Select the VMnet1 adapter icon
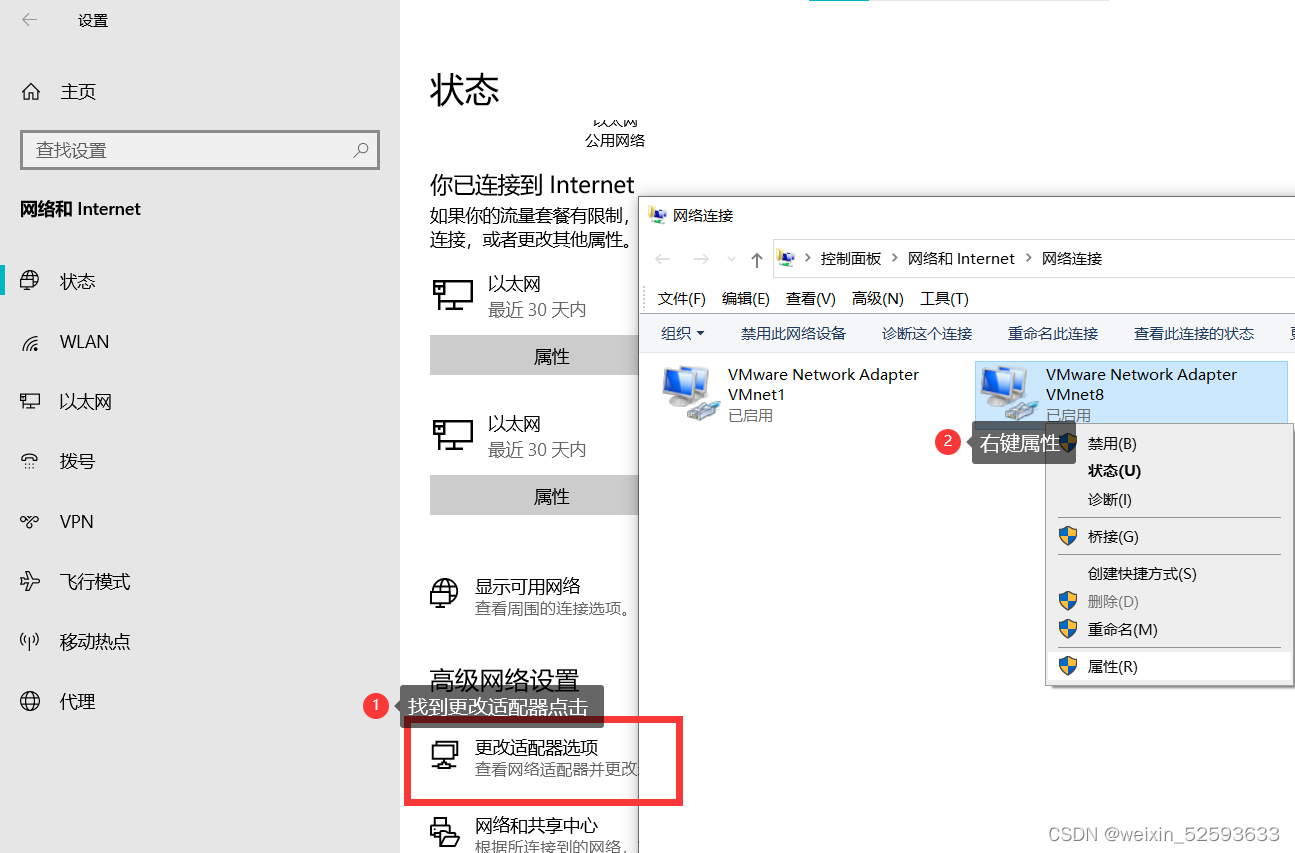The width and height of the screenshot is (1295, 853). click(x=691, y=392)
